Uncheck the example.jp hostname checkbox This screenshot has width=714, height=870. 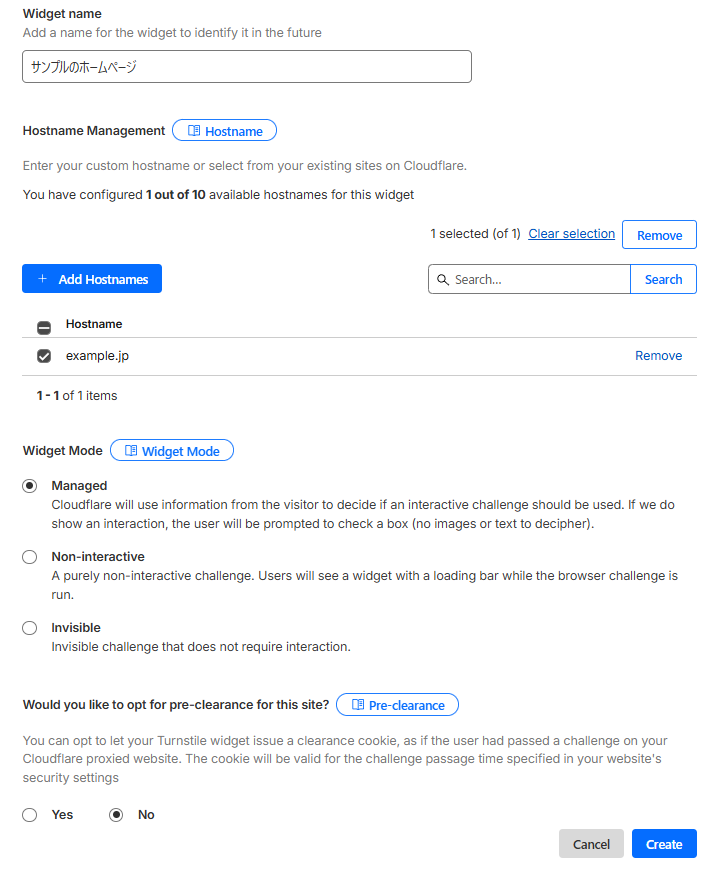[x=44, y=356]
